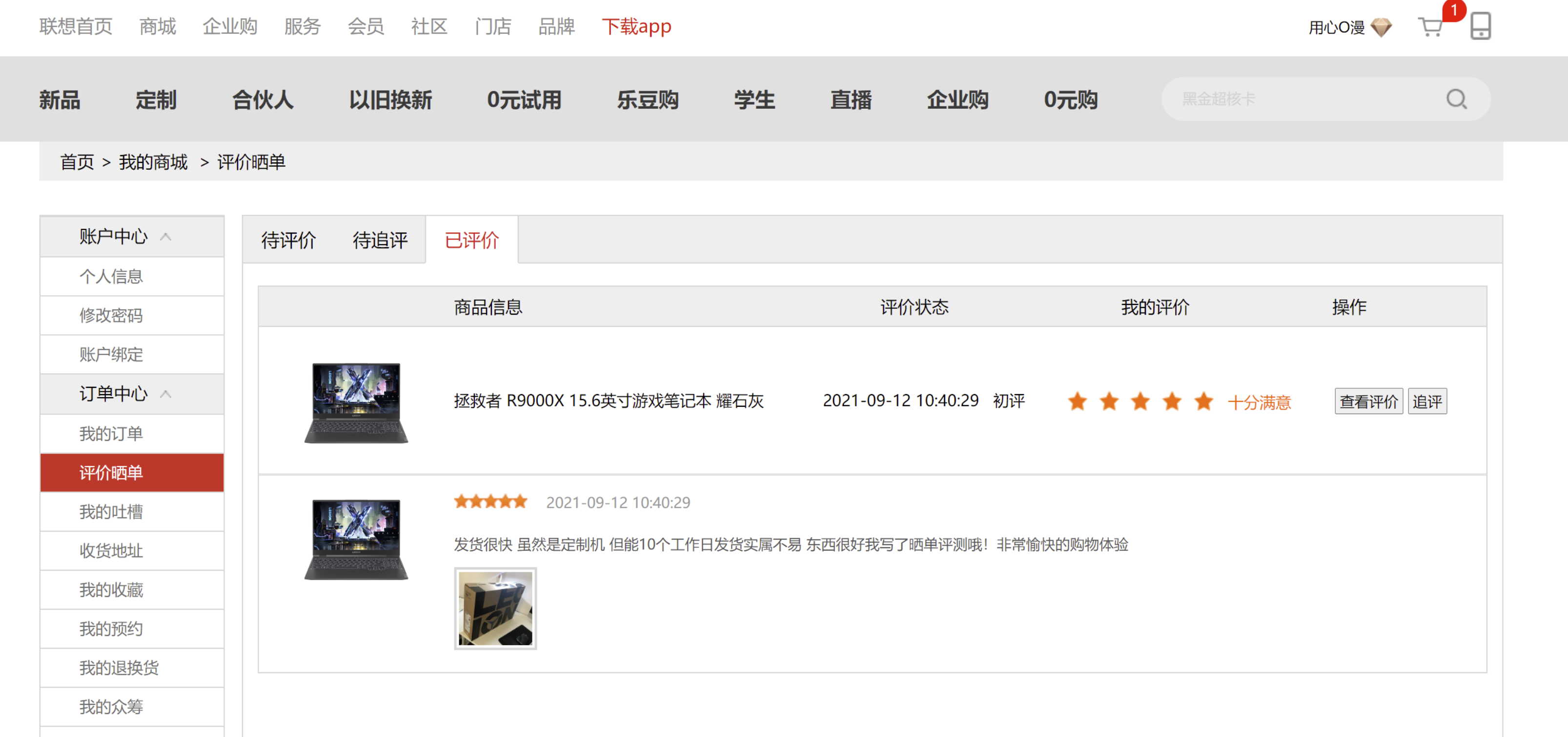Click the mobile phone icon in header
The height and width of the screenshot is (737, 1568).
(x=1480, y=26)
